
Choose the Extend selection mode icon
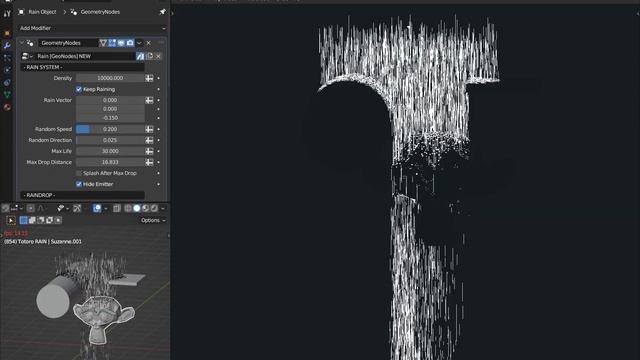pos(32,220)
